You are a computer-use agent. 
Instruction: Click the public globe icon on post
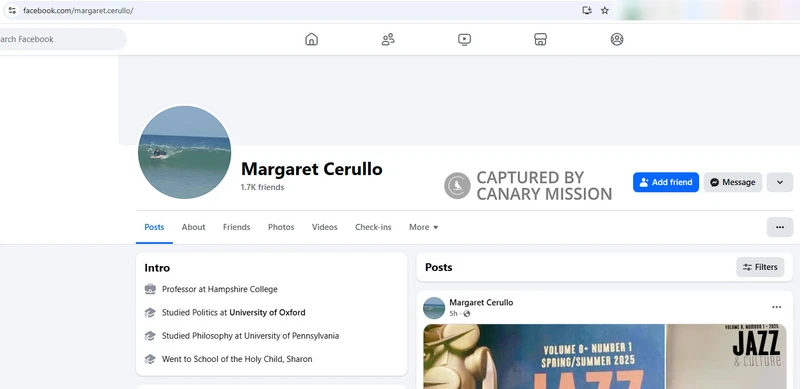(x=466, y=313)
